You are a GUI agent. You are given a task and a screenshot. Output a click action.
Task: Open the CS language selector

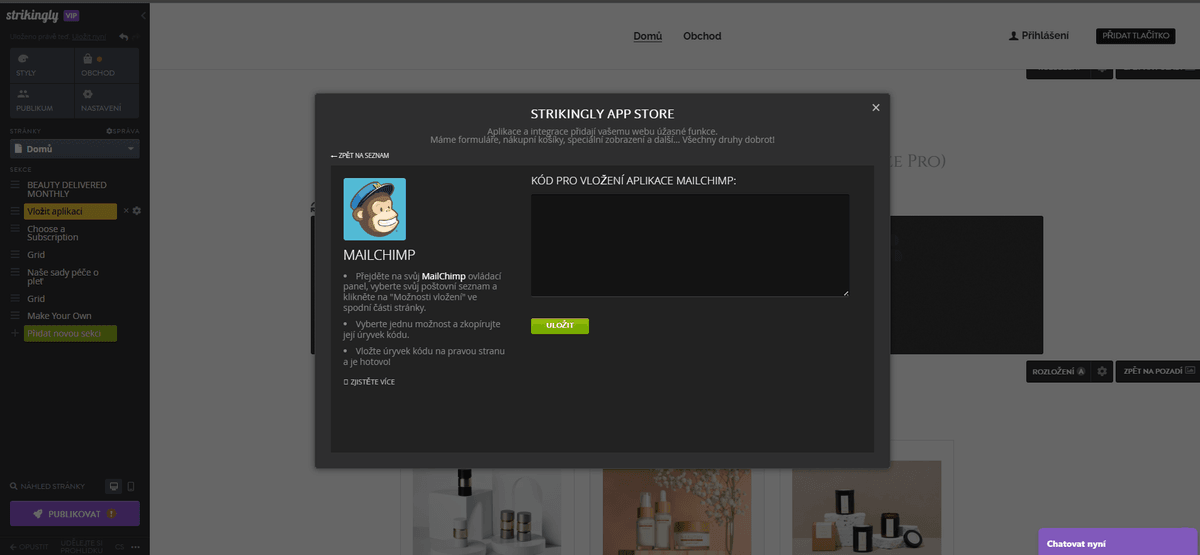[x=119, y=547]
